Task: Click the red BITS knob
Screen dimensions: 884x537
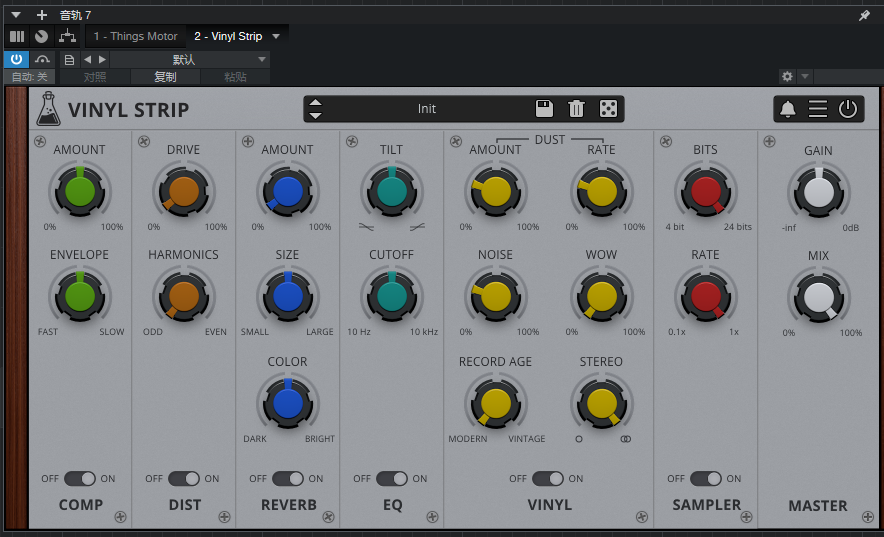Action: point(706,191)
